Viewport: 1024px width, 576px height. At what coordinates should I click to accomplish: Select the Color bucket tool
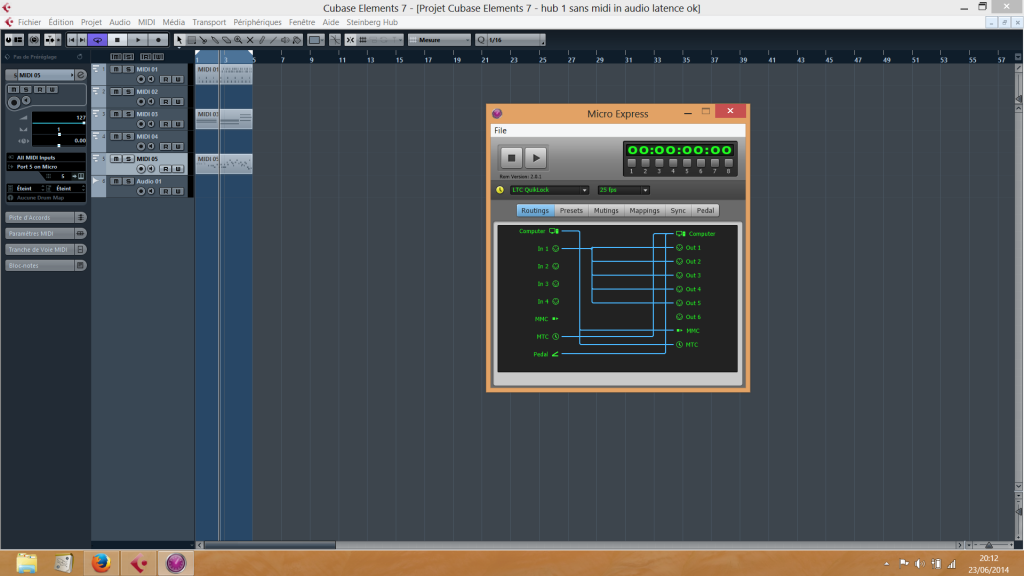point(297,40)
